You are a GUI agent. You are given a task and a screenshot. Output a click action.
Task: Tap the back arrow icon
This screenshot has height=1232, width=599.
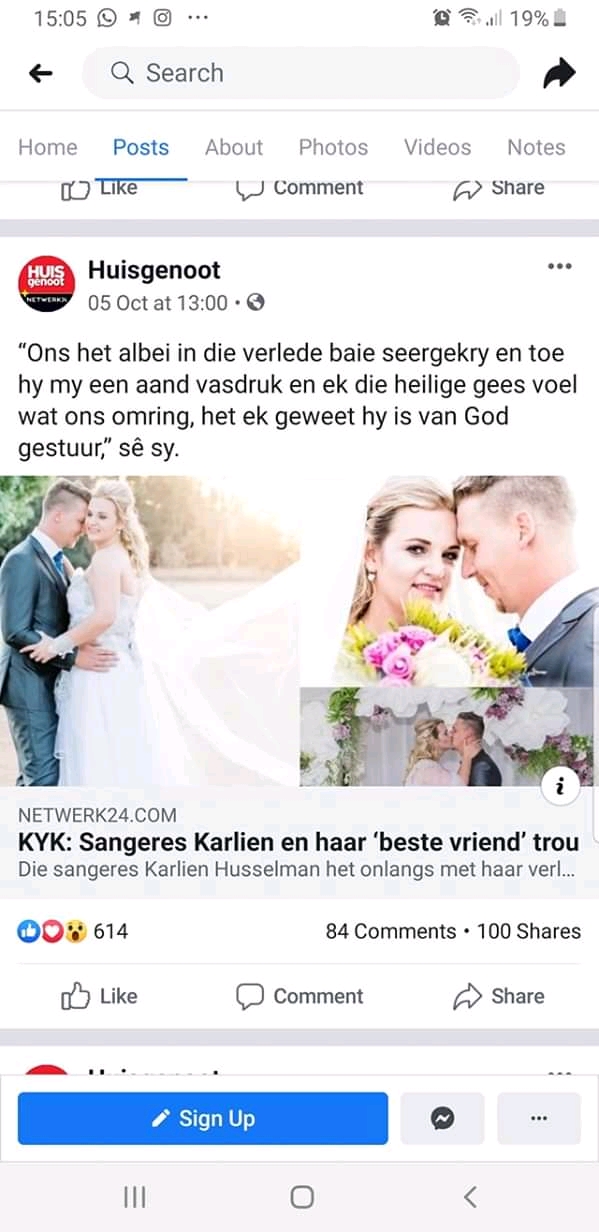[x=40, y=73]
